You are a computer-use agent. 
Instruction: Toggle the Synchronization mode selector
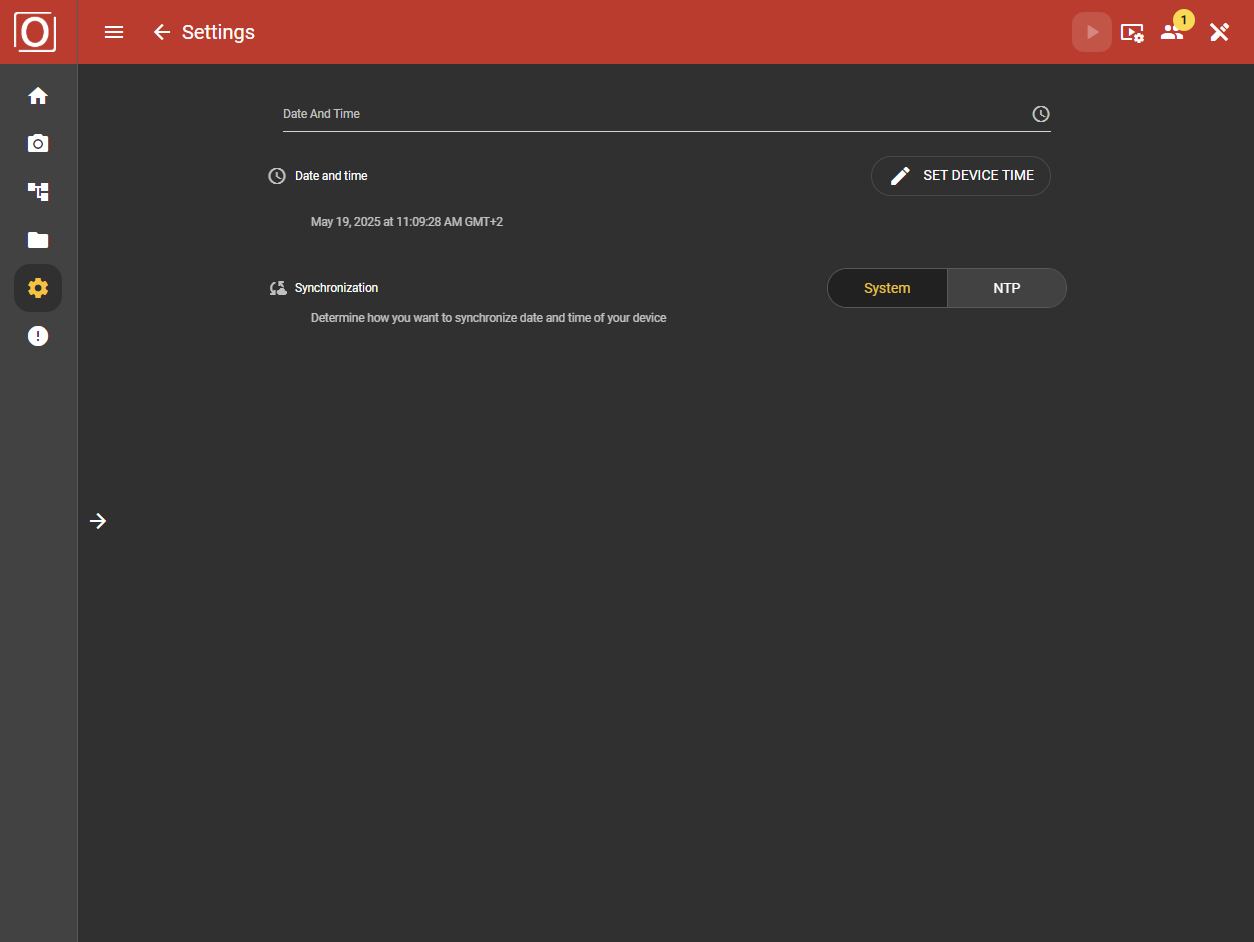(x=946, y=288)
